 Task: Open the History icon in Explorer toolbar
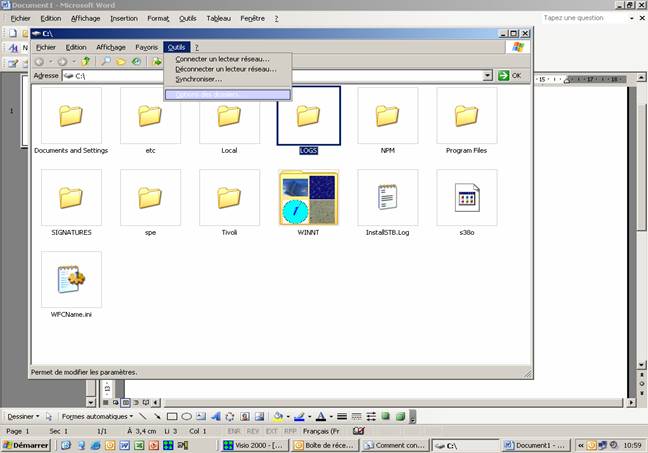click(136, 62)
